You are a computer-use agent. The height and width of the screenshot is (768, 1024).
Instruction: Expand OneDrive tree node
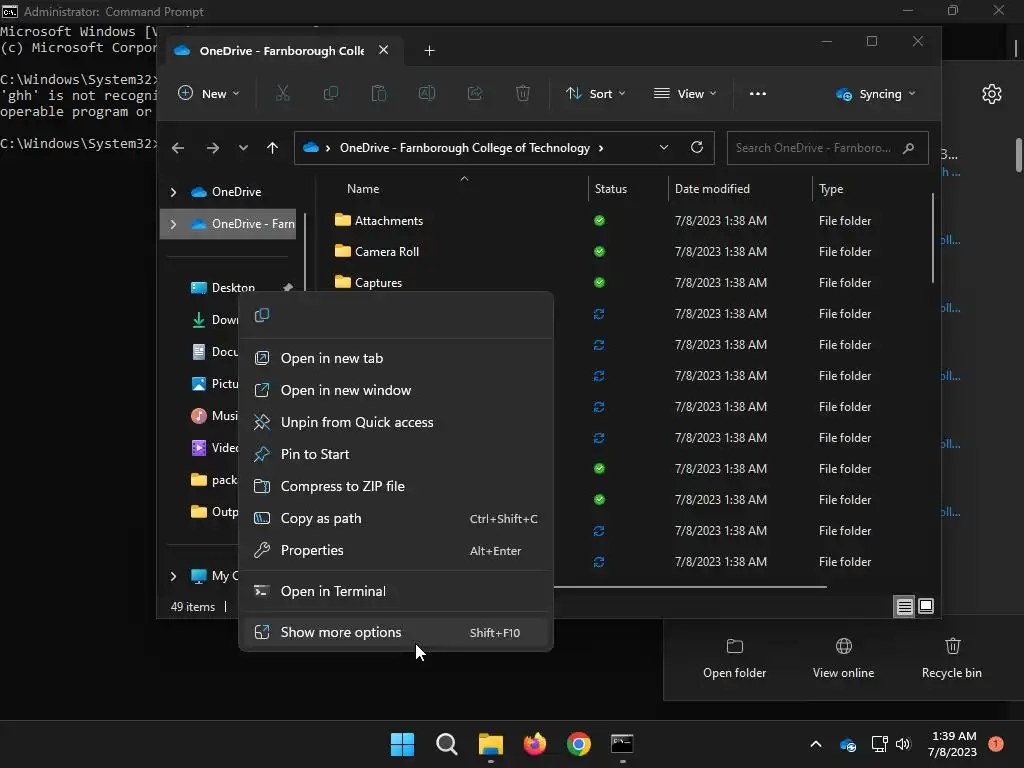(173, 192)
